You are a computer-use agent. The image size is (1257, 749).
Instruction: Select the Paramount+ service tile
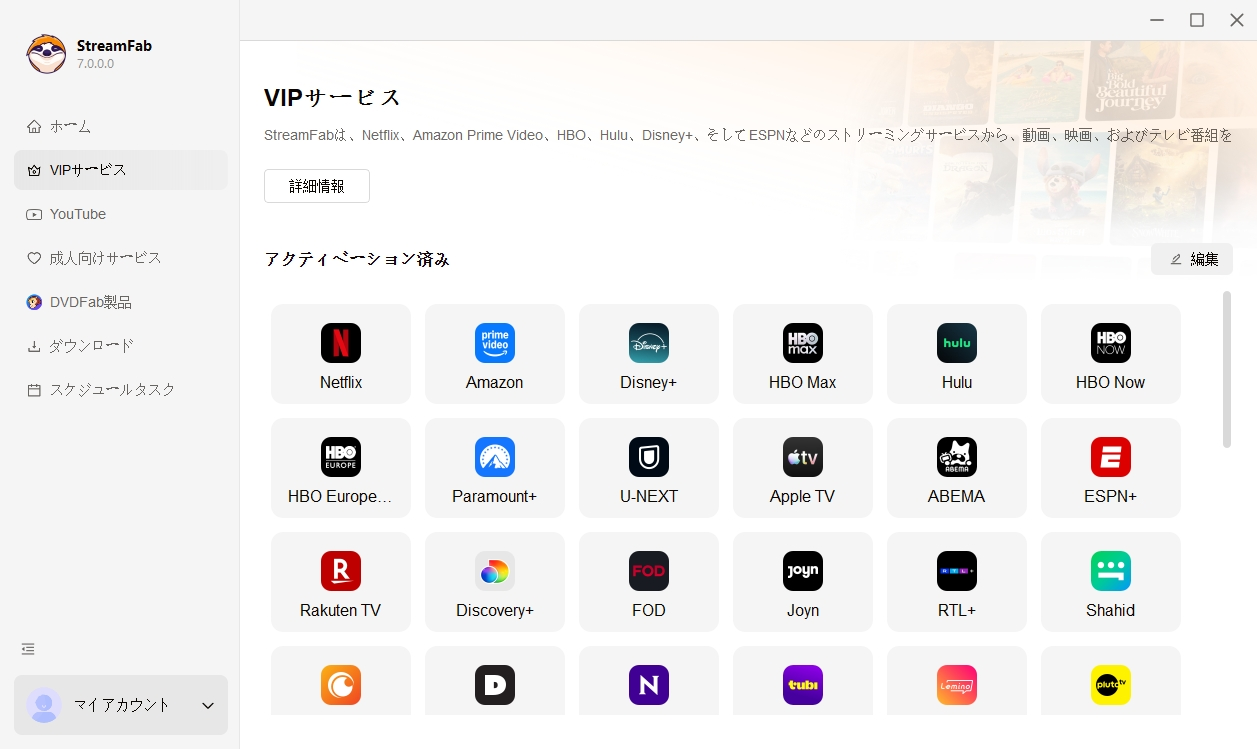494,468
